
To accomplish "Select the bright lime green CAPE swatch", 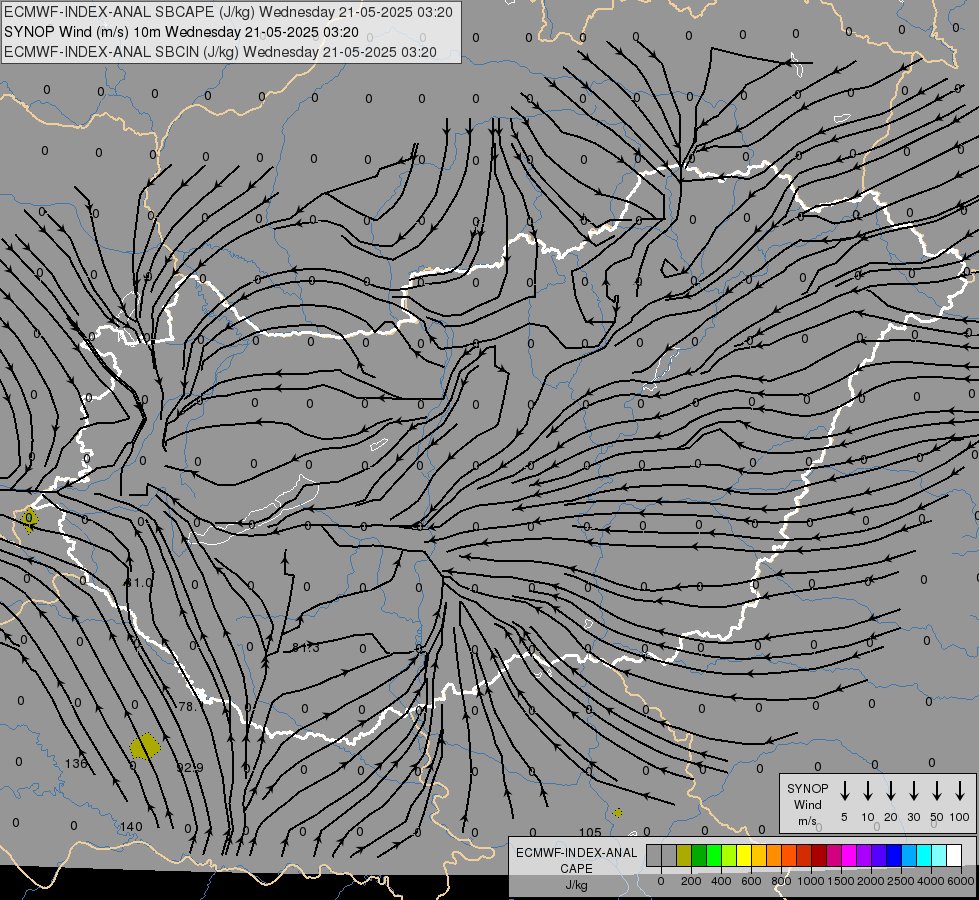I will click(x=714, y=855).
